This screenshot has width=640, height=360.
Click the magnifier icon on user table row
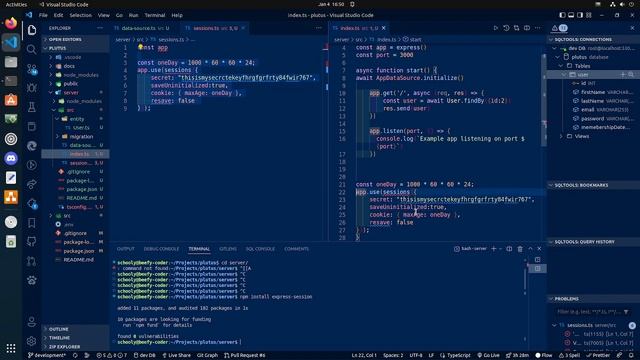[x=631, y=75]
